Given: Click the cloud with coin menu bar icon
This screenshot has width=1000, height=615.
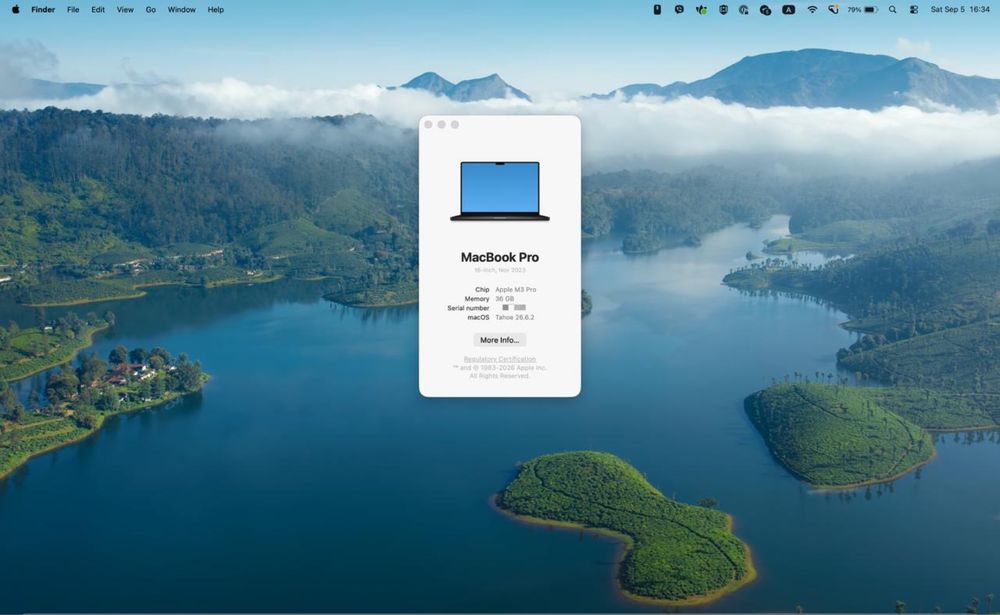Looking at the screenshot, I should 765,10.
